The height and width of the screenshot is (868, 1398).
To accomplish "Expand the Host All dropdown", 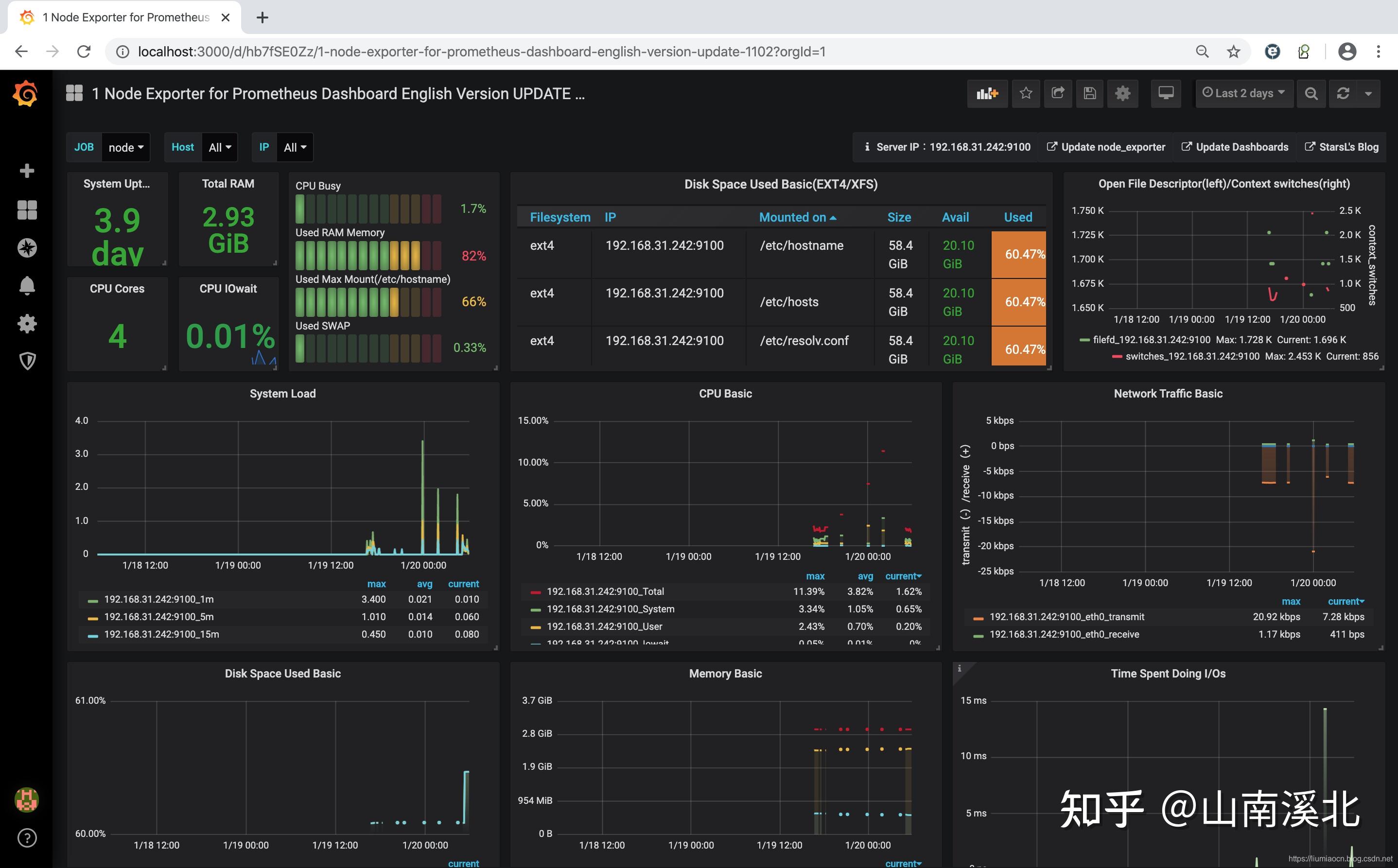I will click(219, 148).
